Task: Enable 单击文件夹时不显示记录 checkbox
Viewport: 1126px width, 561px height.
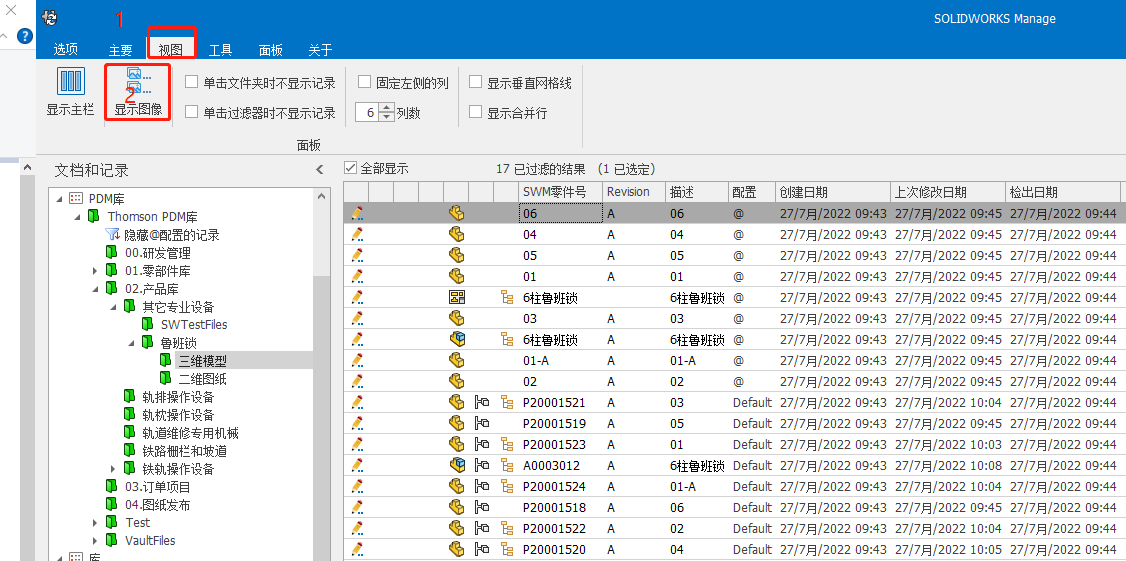Action: pos(192,83)
